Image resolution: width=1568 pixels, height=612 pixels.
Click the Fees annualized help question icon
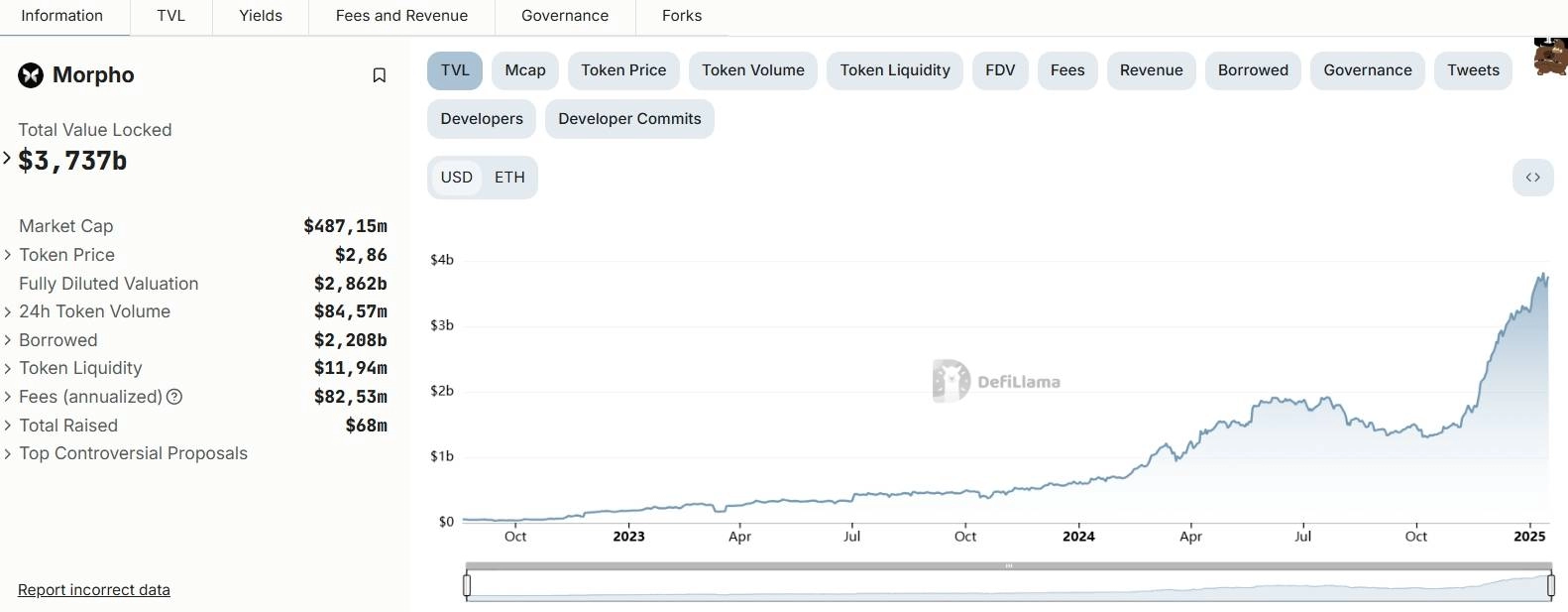[x=174, y=397]
